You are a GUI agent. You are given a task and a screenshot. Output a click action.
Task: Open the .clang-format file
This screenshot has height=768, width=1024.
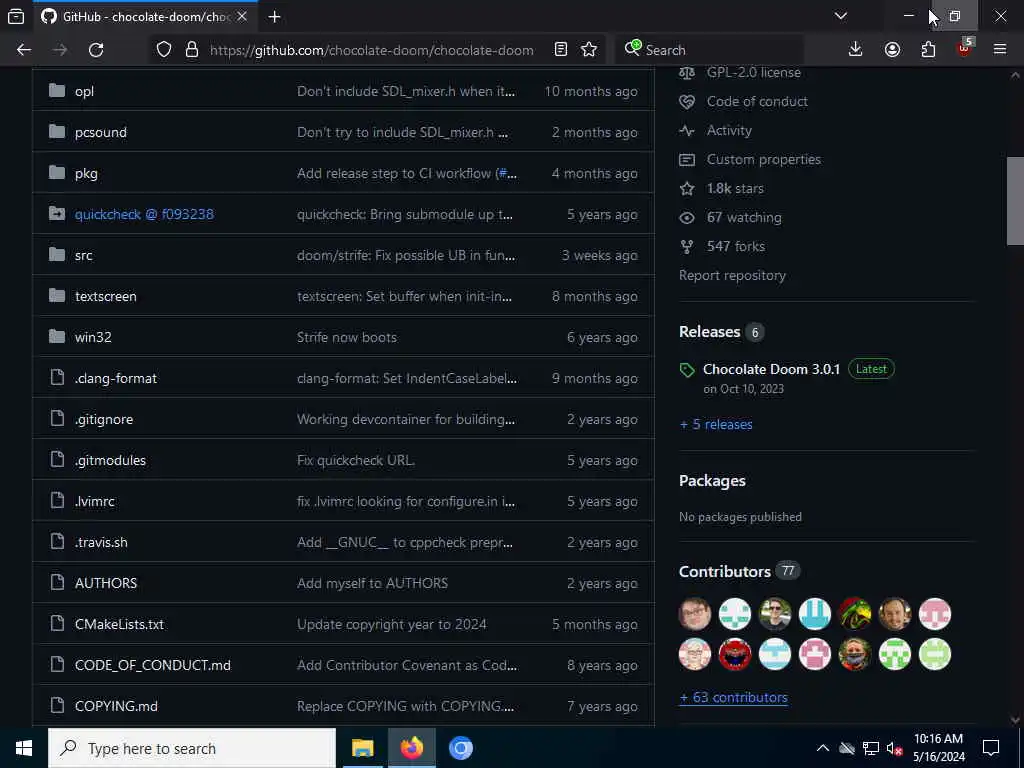click(x=116, y=378)
